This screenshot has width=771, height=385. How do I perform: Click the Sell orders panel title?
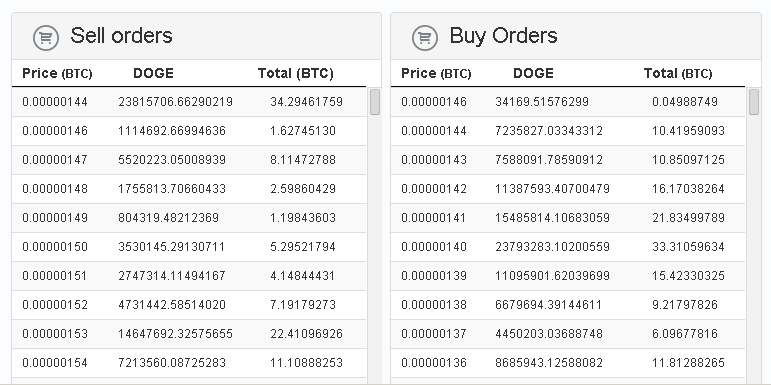pyautogui.click(x=121, y=36)
